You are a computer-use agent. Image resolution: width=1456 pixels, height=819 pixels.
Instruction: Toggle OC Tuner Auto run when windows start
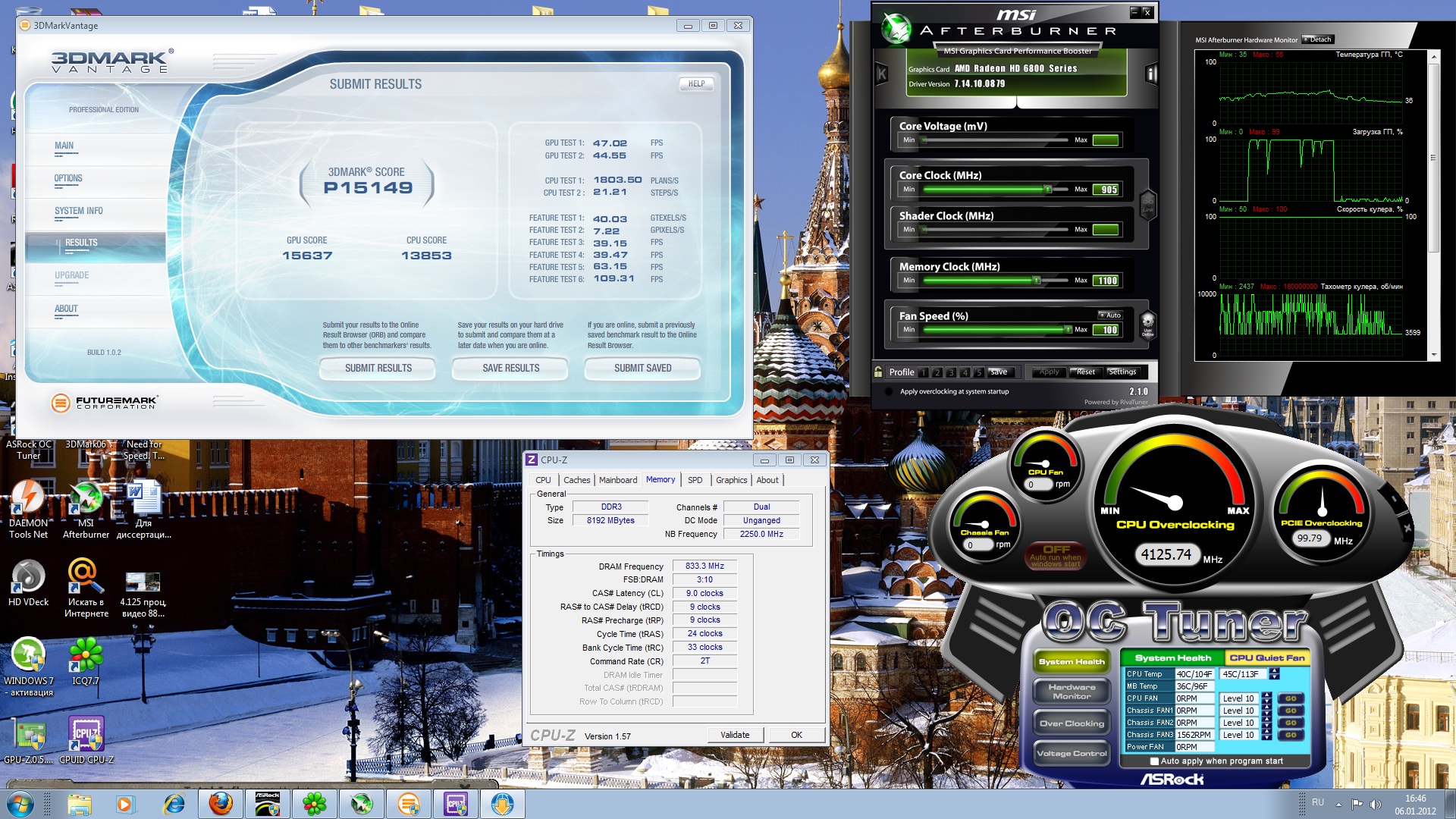pyautogui.click(x=1056, y=555)
